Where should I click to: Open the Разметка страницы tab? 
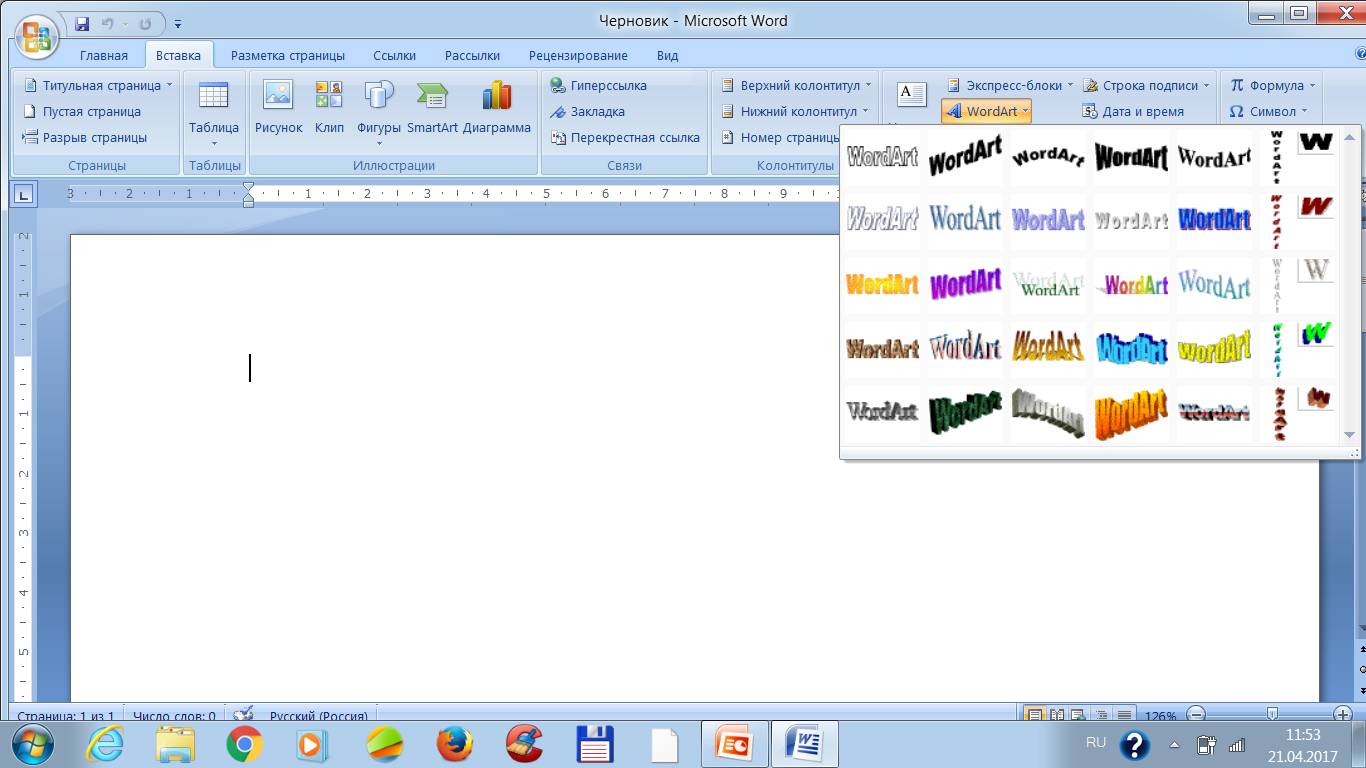tap(288, 56)
